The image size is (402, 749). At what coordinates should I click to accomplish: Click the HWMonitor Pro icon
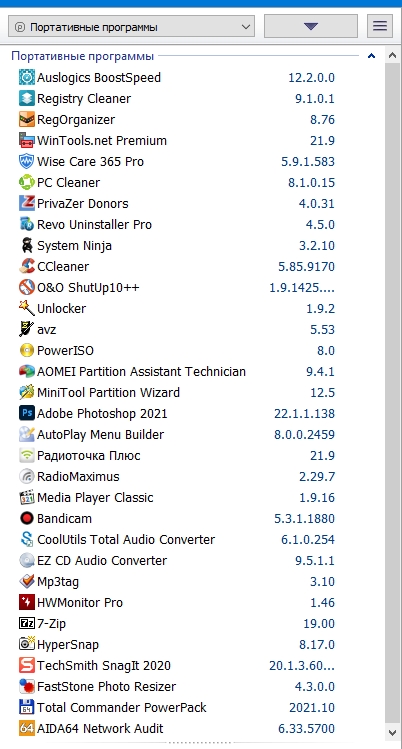click(27, 602)
